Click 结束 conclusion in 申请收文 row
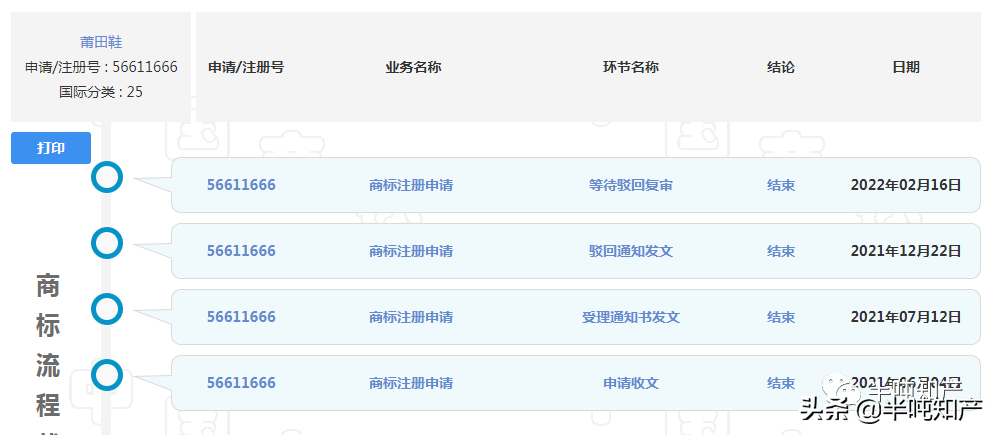This screenshot has height=435, width=996. pos(781,384)
